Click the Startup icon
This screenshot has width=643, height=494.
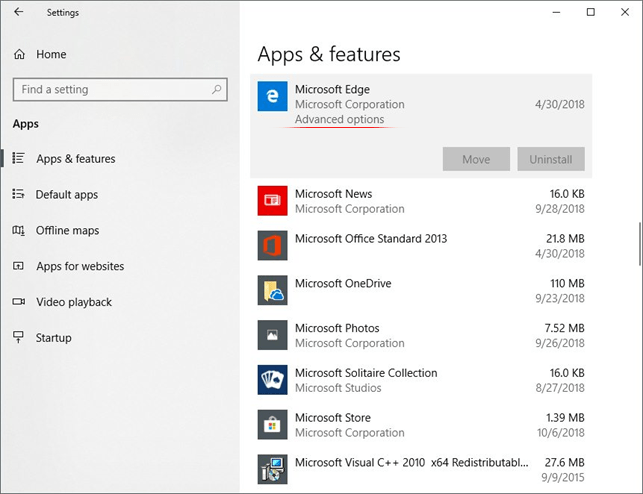(x=18, y=337)
